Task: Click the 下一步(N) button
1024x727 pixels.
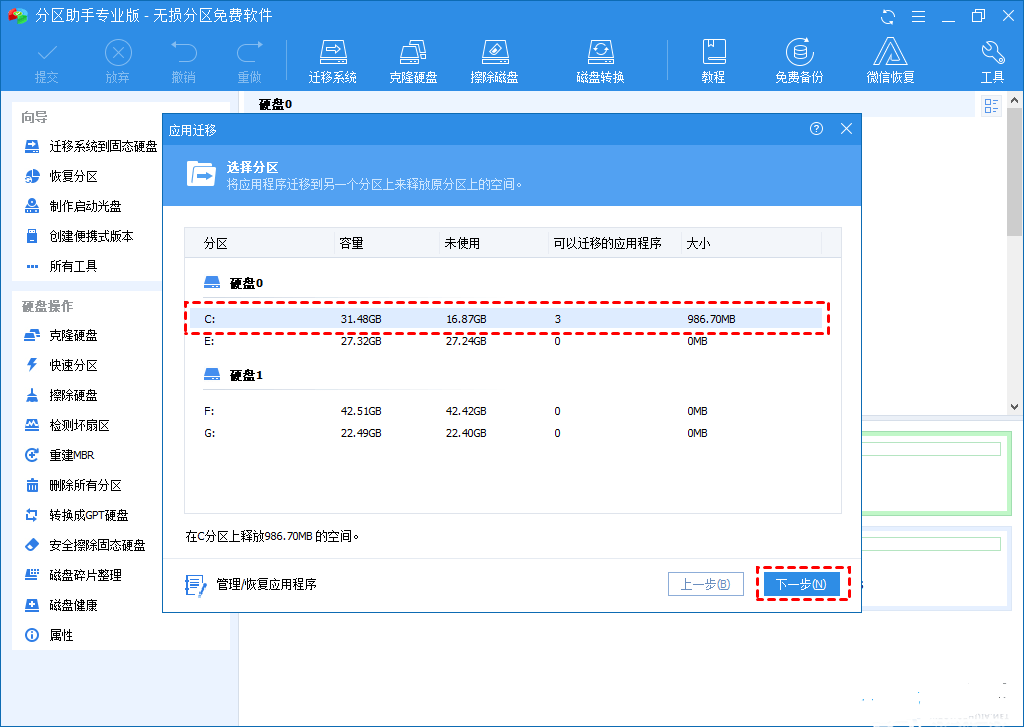Action: [x=803, y=583]
